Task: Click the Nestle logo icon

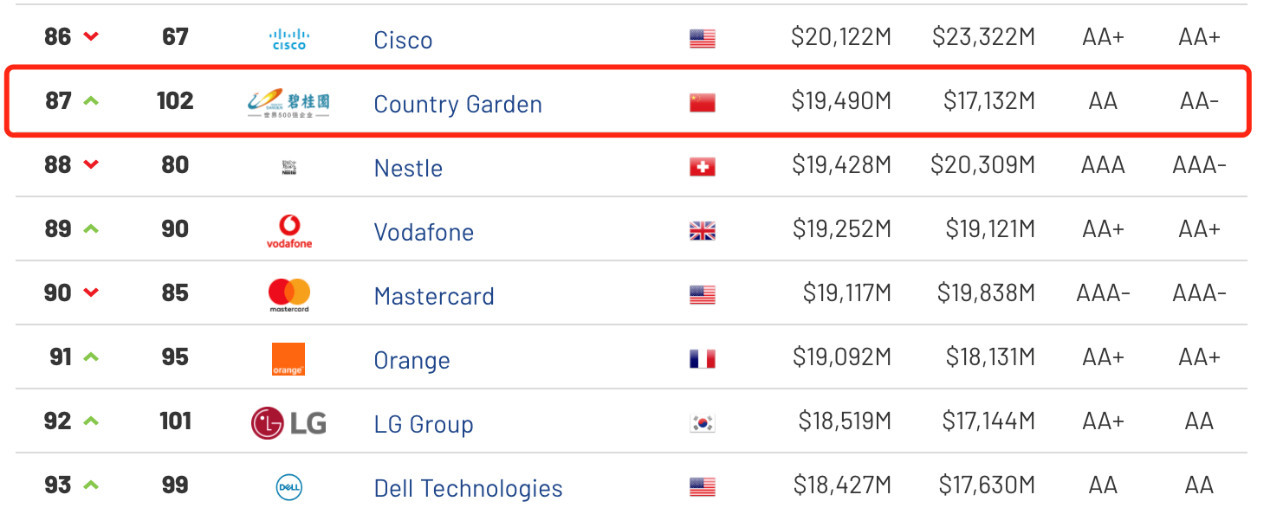Action: (x=289, y=167)
